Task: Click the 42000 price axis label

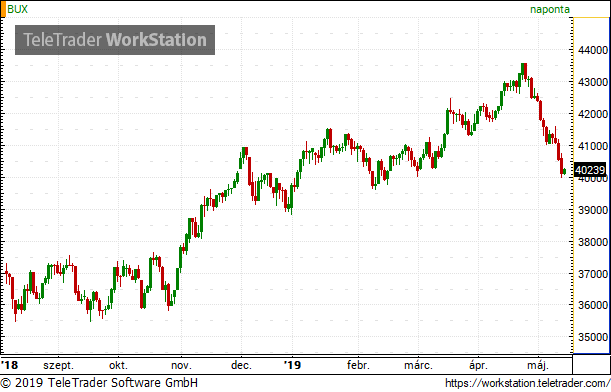Action: tap(593, 114)
